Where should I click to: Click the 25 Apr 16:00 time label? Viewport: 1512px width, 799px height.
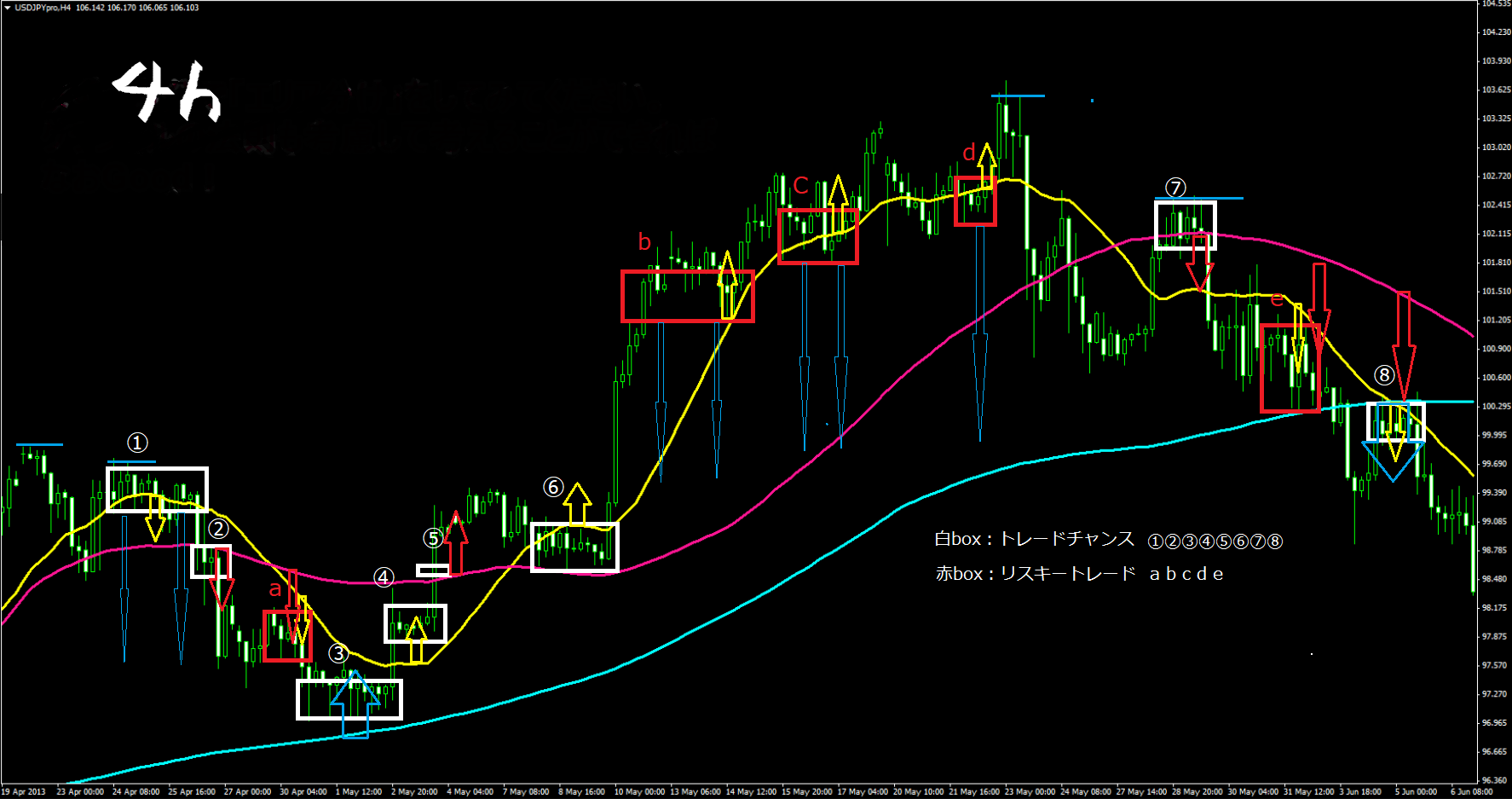coord(192,792)
